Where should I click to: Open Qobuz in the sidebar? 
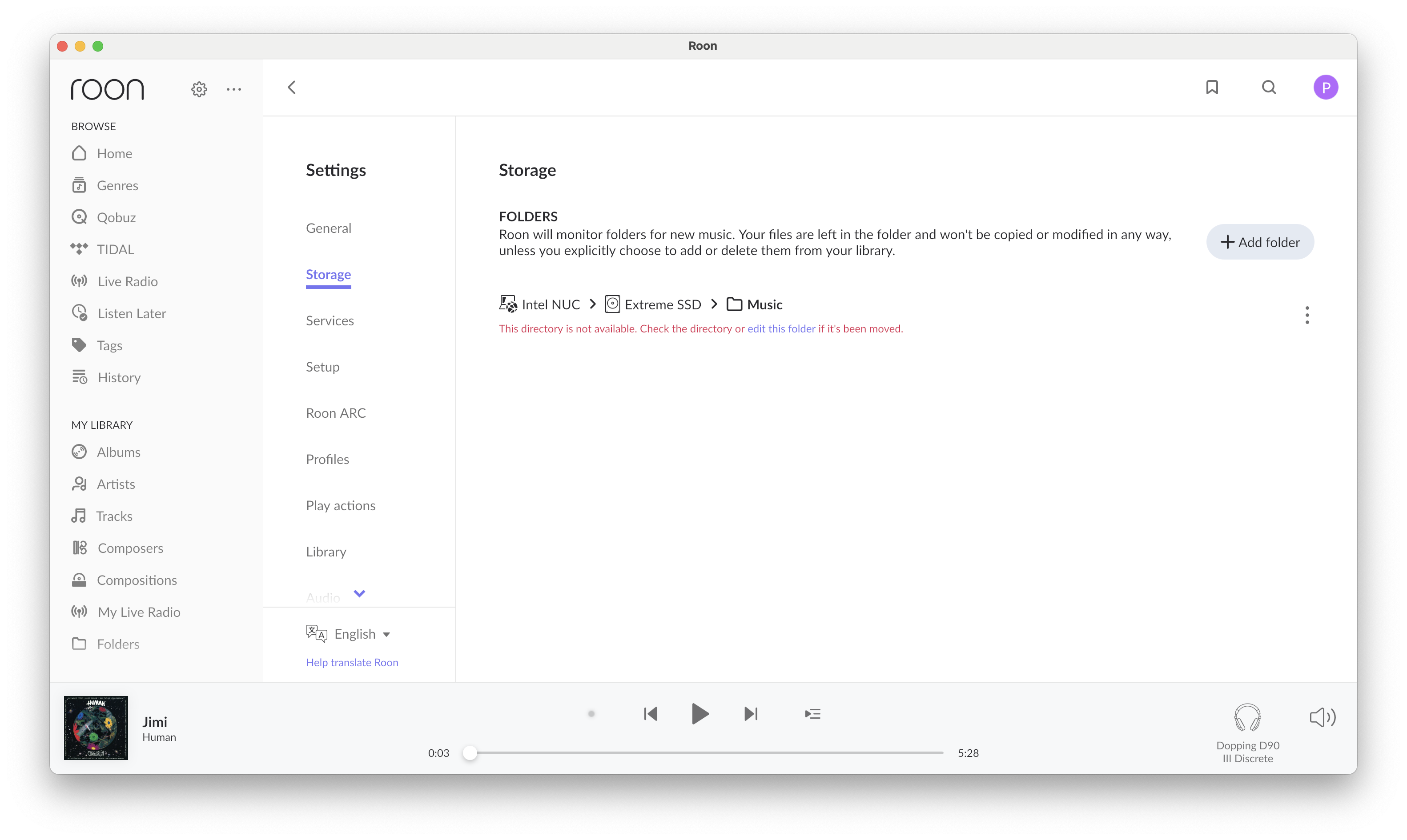click(x=104, y=217)
